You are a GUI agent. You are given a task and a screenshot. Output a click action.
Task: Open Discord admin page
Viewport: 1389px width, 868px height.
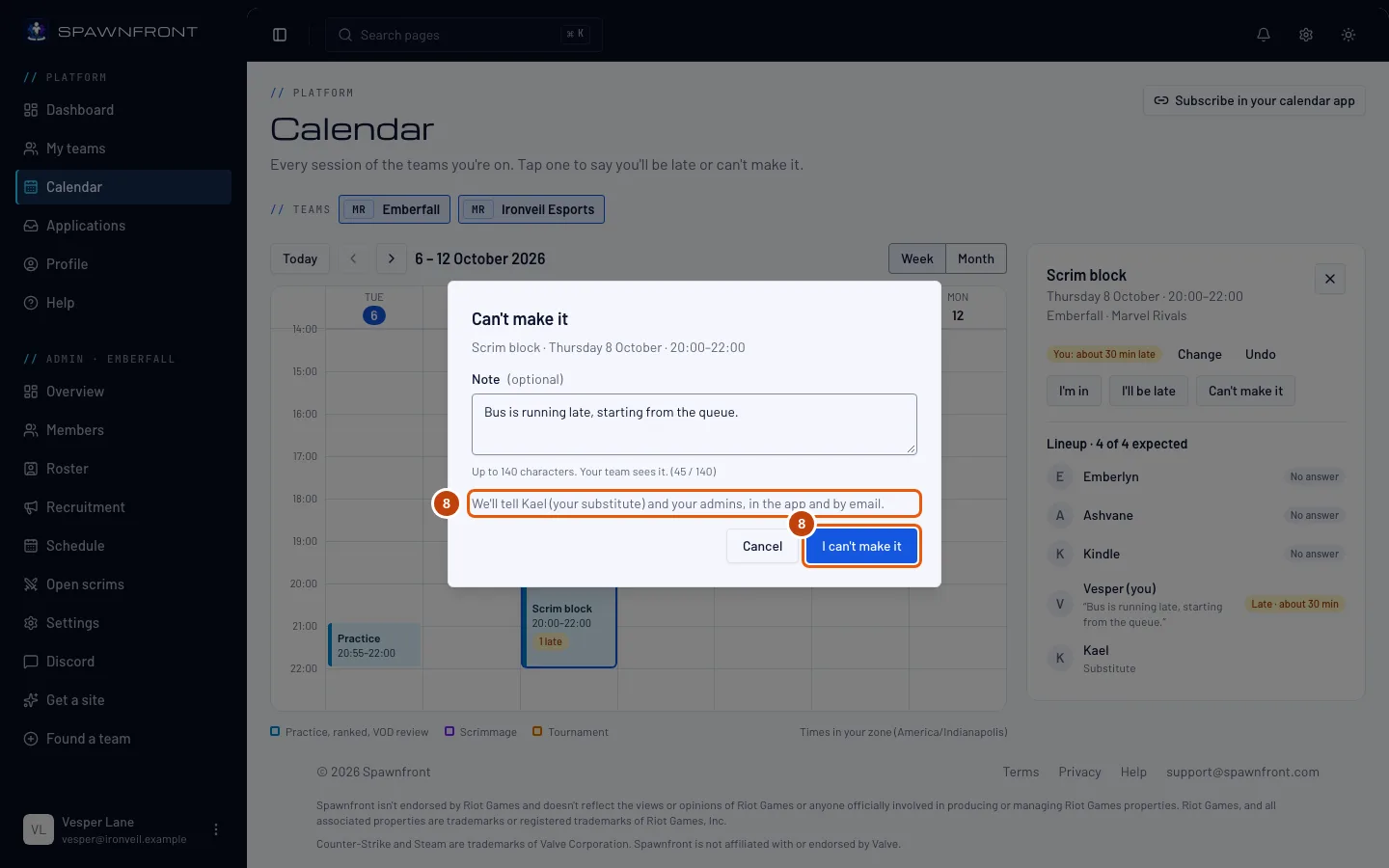point(123,662)
